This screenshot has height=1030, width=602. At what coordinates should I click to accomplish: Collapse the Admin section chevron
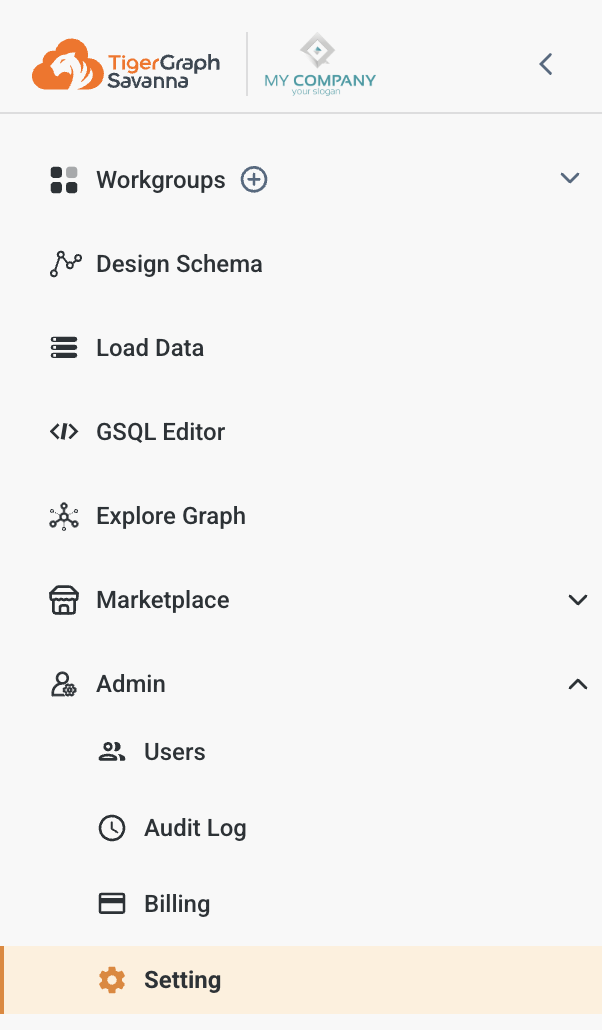[x=578, y=684]
